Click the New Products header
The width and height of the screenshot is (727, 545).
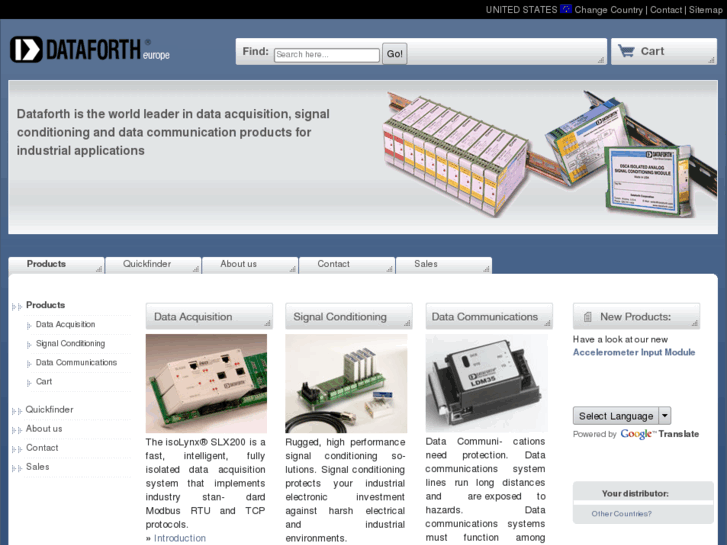pos(636,316)
